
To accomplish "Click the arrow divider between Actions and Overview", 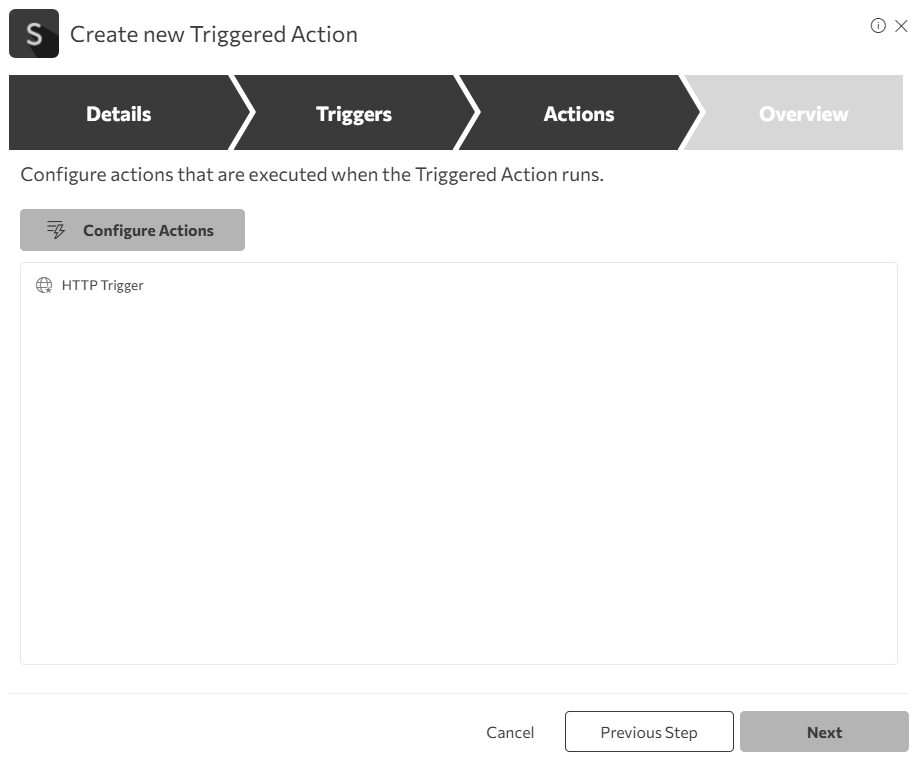I will pyautogui.click(x=692, y=113).
